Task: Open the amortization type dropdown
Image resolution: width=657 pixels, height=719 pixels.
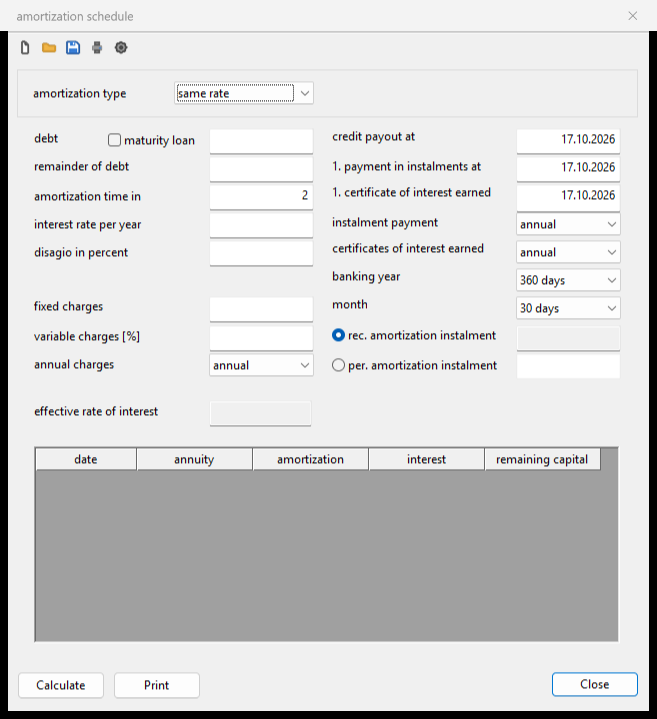Action: pyautogui.click(x=244, y=93)
